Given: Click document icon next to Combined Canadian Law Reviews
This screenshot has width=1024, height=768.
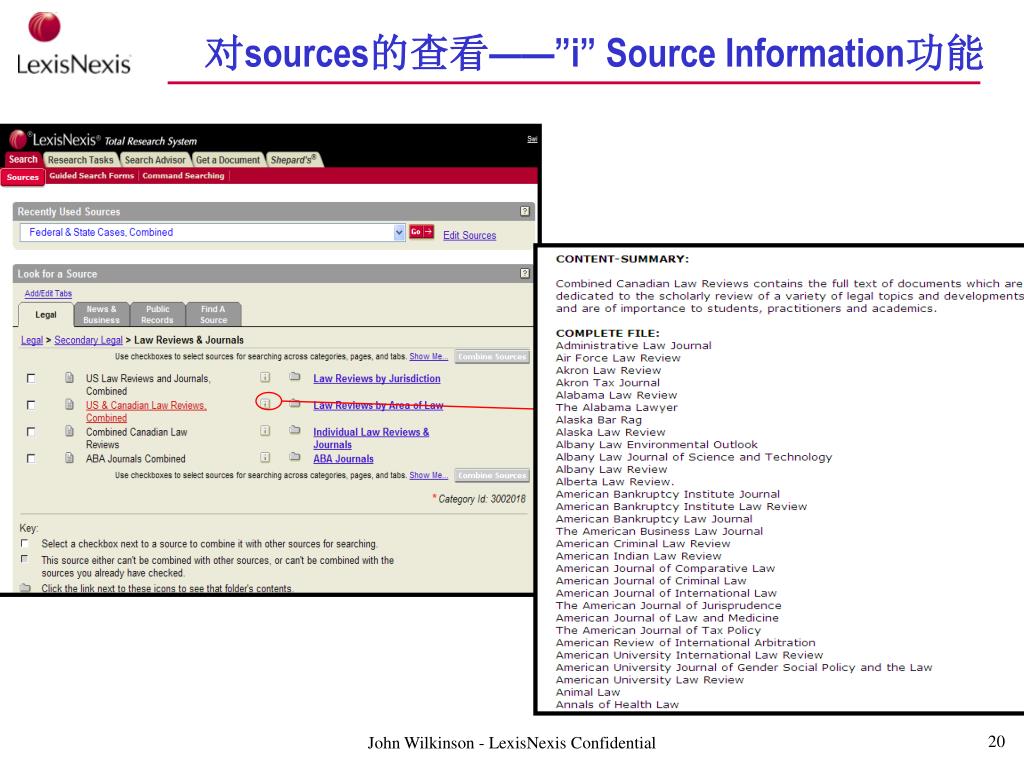Looking at the screenshot, I should pos(69,431).
